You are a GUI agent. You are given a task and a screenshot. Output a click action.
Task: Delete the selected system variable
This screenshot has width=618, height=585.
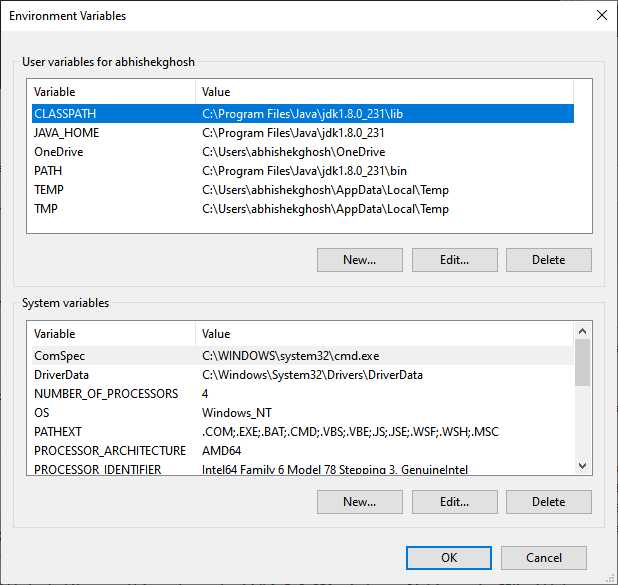(x=549, y=502)
